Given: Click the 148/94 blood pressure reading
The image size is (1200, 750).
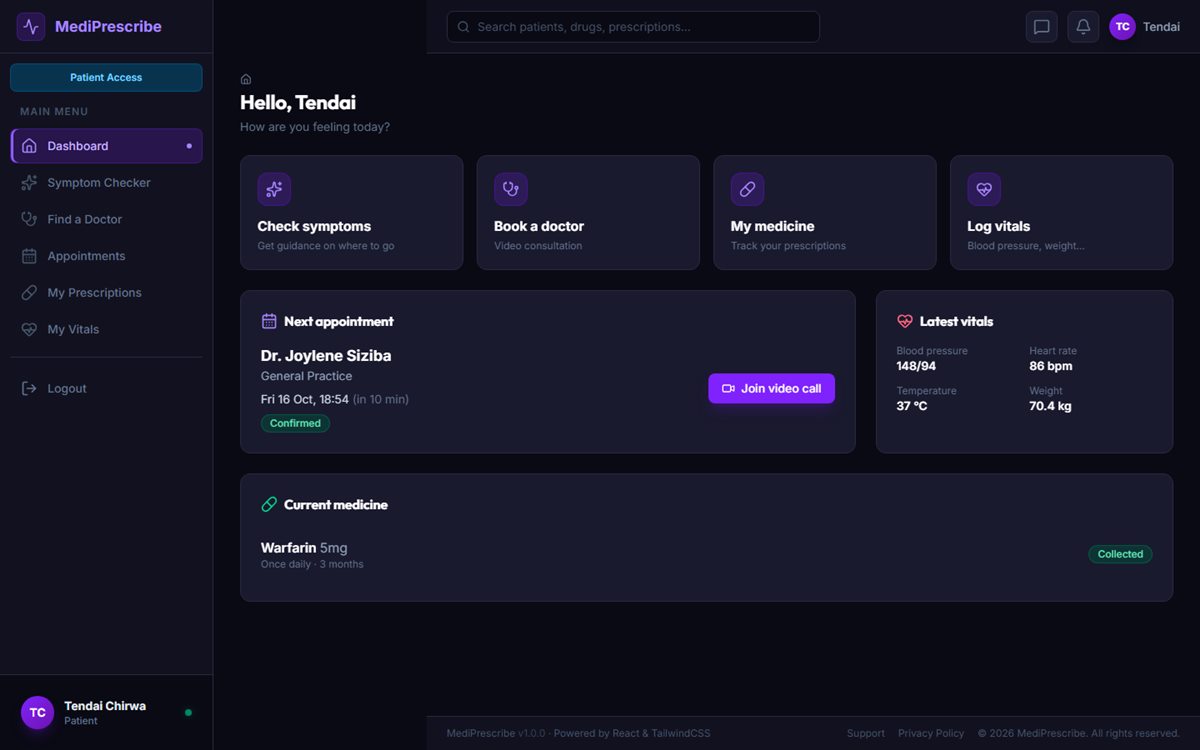Looking at the screenshot, I should click(916, 366).
